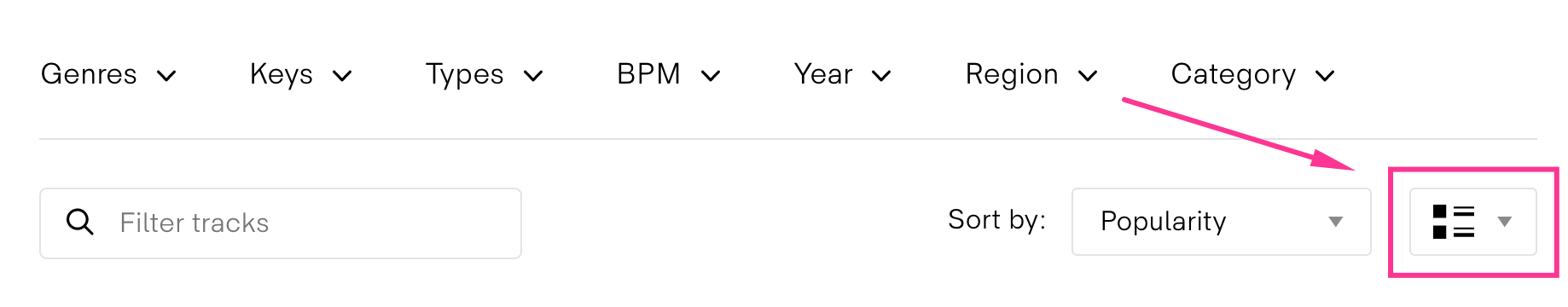
Task: Click into the Filter tracks field
Action: (281, 223)
